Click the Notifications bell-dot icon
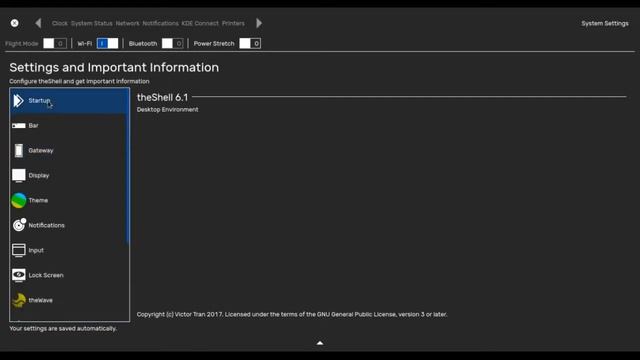The height and width of the screenshot is (360, 640). click(x=19, y=225)
